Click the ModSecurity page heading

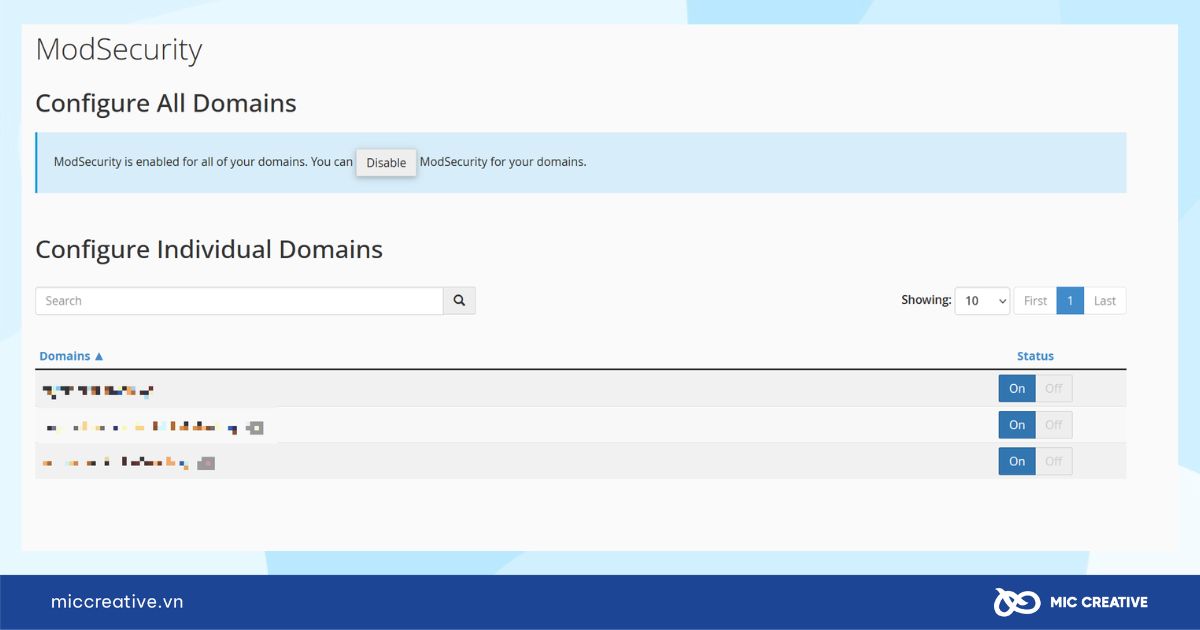tap(119, 50)
